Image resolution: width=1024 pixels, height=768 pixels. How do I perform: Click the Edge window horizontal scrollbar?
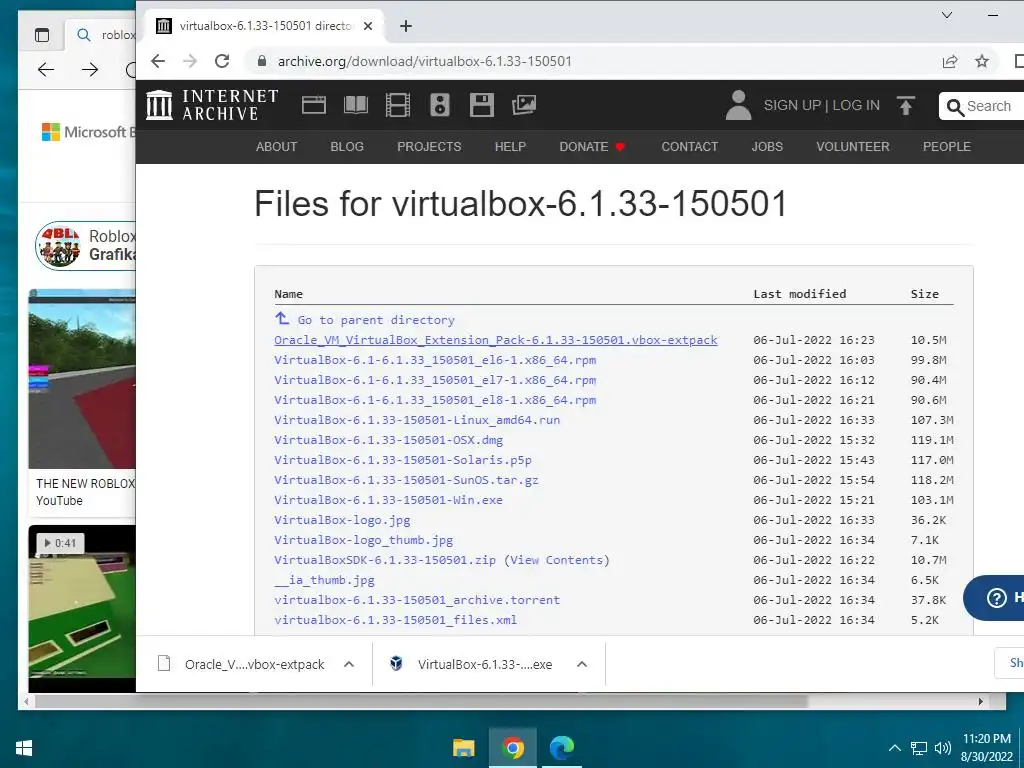[421, 701]
